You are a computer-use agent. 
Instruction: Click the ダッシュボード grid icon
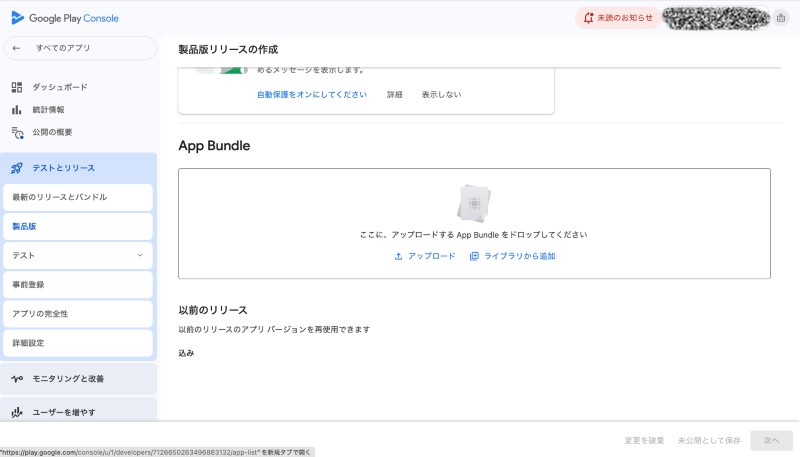click(17, 87)
